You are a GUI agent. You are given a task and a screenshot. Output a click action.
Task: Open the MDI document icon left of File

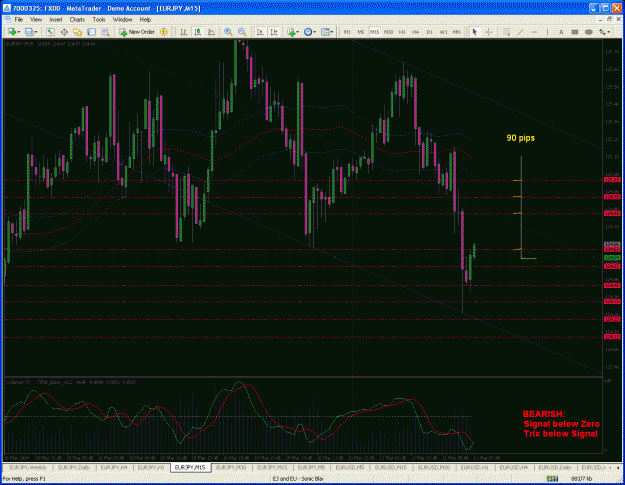click(x=8, y=19)
